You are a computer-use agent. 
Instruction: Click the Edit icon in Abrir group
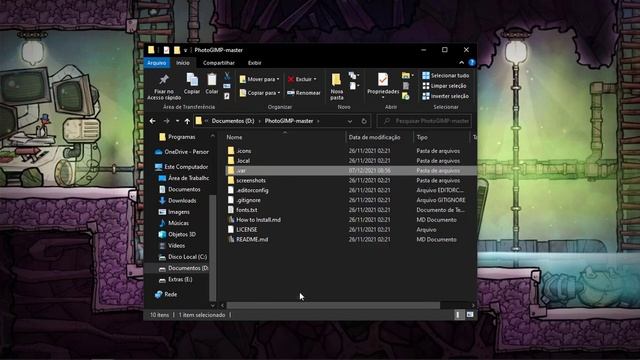tap(406, 86)
